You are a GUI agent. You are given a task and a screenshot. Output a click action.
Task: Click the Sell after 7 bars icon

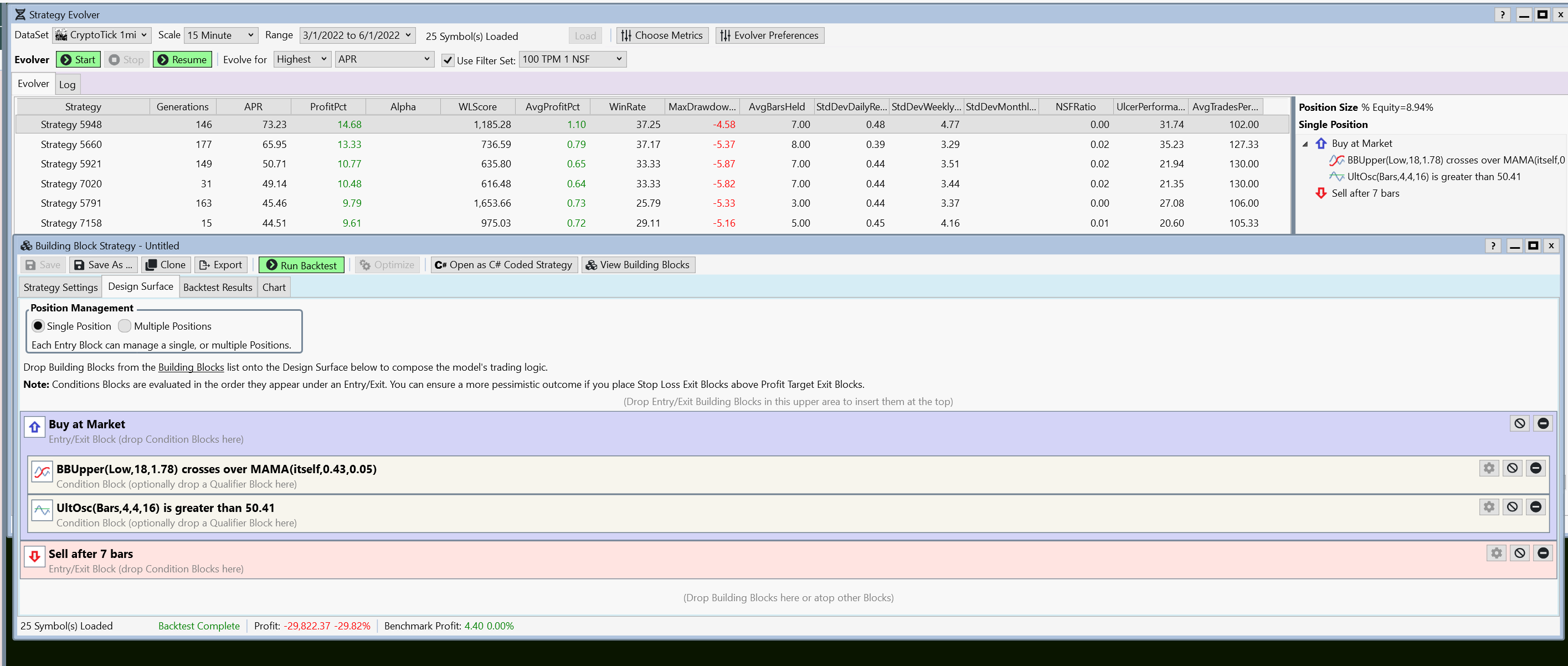point(35,556)
